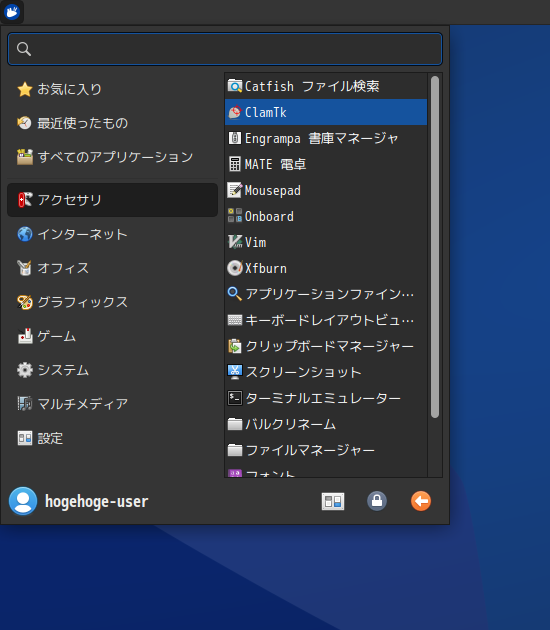Select the グラフィックス category label
The width and height of the screenshot is (550, 630).
82,302
